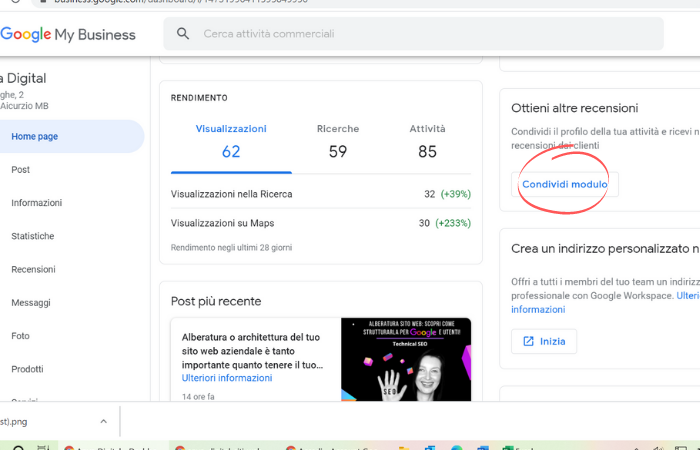Click the Cerca attività commerciali search field

(420, 34)
